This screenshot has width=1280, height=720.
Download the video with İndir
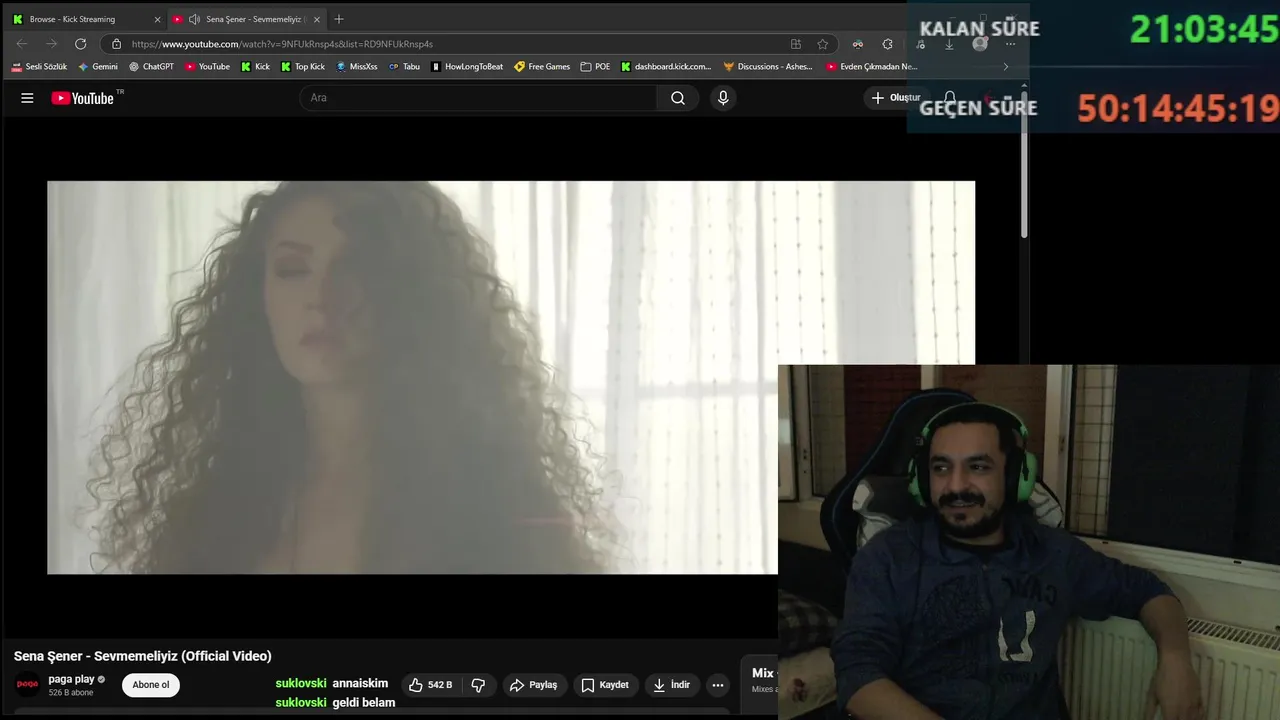tap(671, 685)
